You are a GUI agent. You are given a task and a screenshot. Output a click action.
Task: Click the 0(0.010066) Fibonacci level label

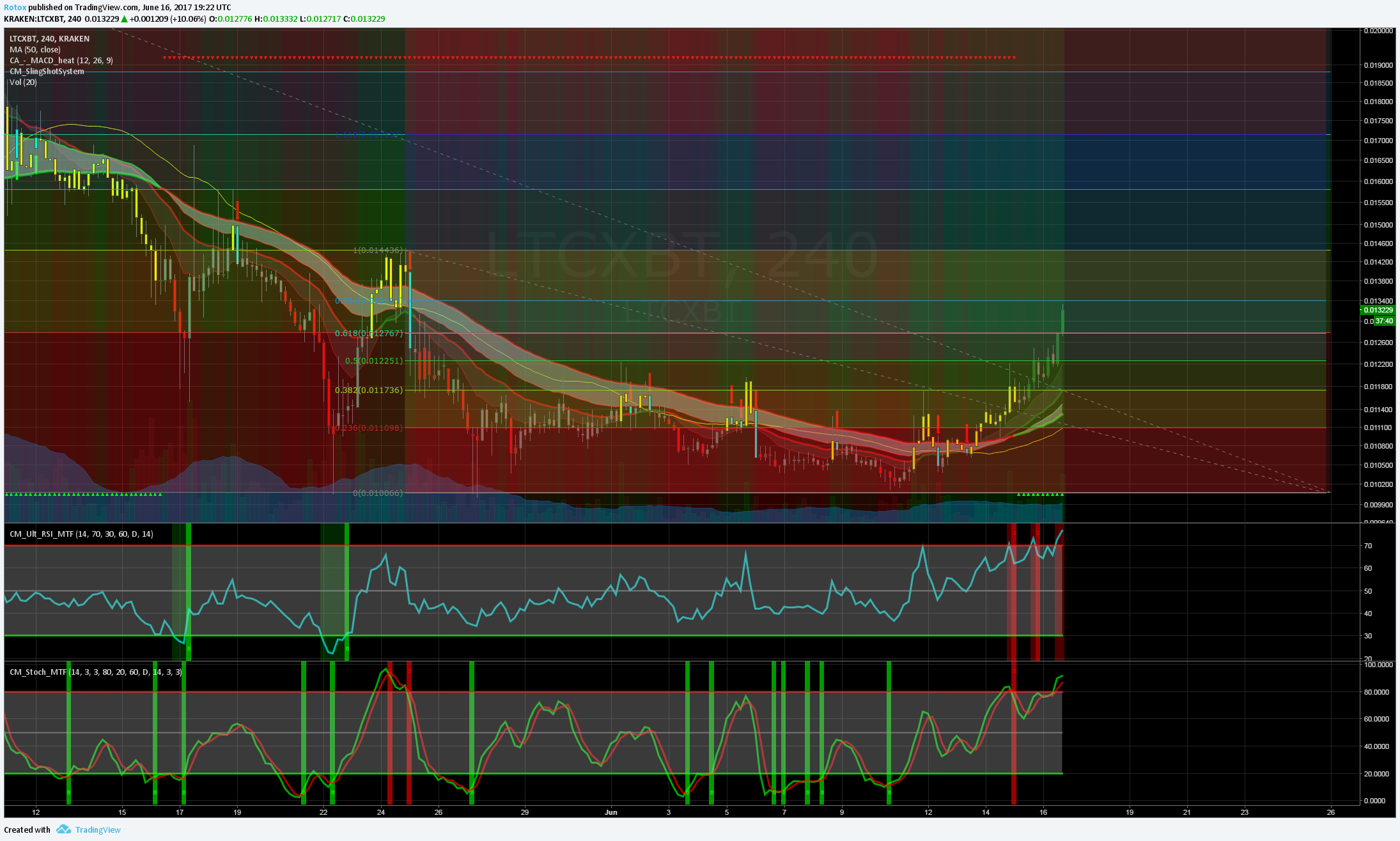pyautogui.click(x=378, y=493)
